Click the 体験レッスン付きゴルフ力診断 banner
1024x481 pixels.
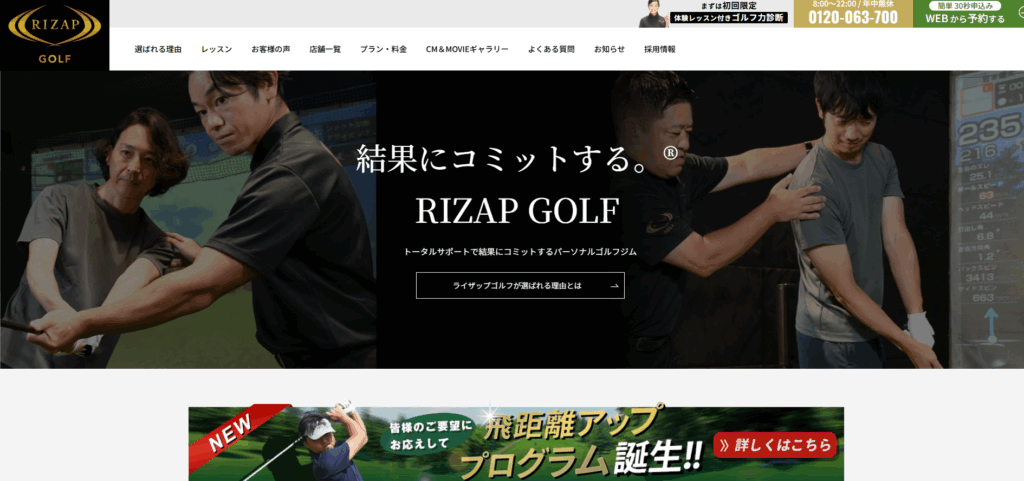click(714, 14)
